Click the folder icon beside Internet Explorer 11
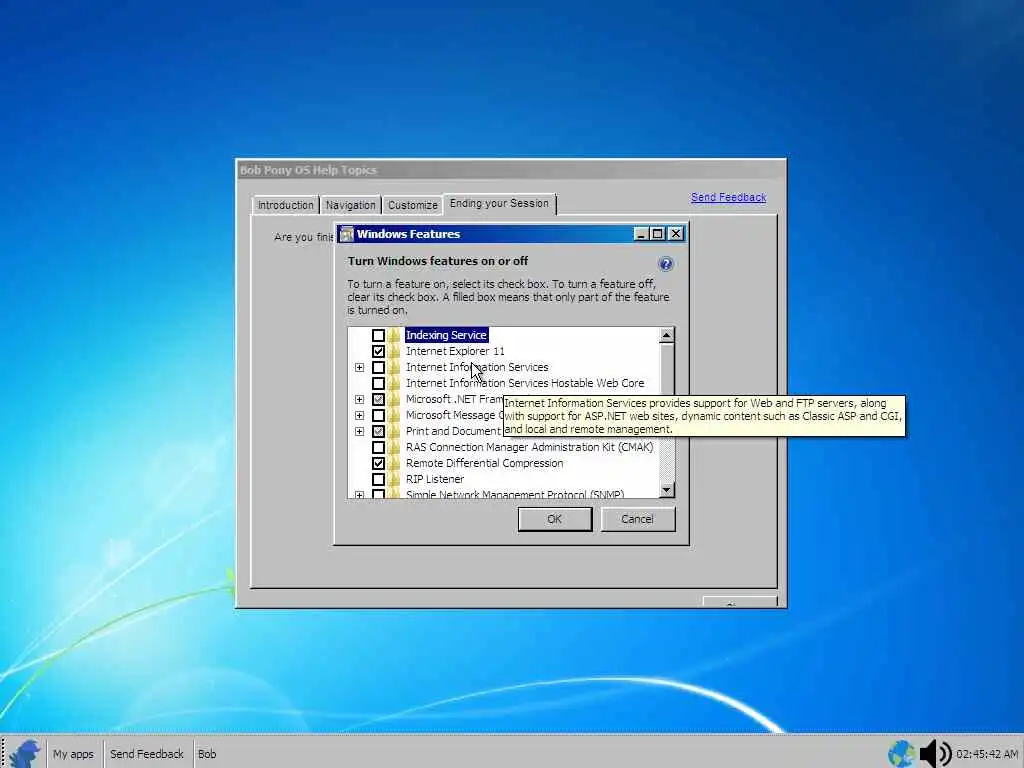This screenshot has width=1024, height=768. click(394, 351)
